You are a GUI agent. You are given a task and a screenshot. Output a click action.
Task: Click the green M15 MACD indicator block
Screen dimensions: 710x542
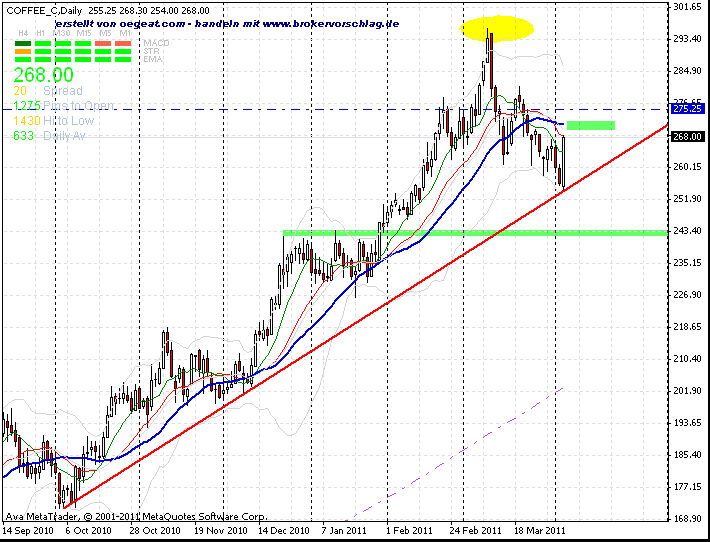coord(83,44)
